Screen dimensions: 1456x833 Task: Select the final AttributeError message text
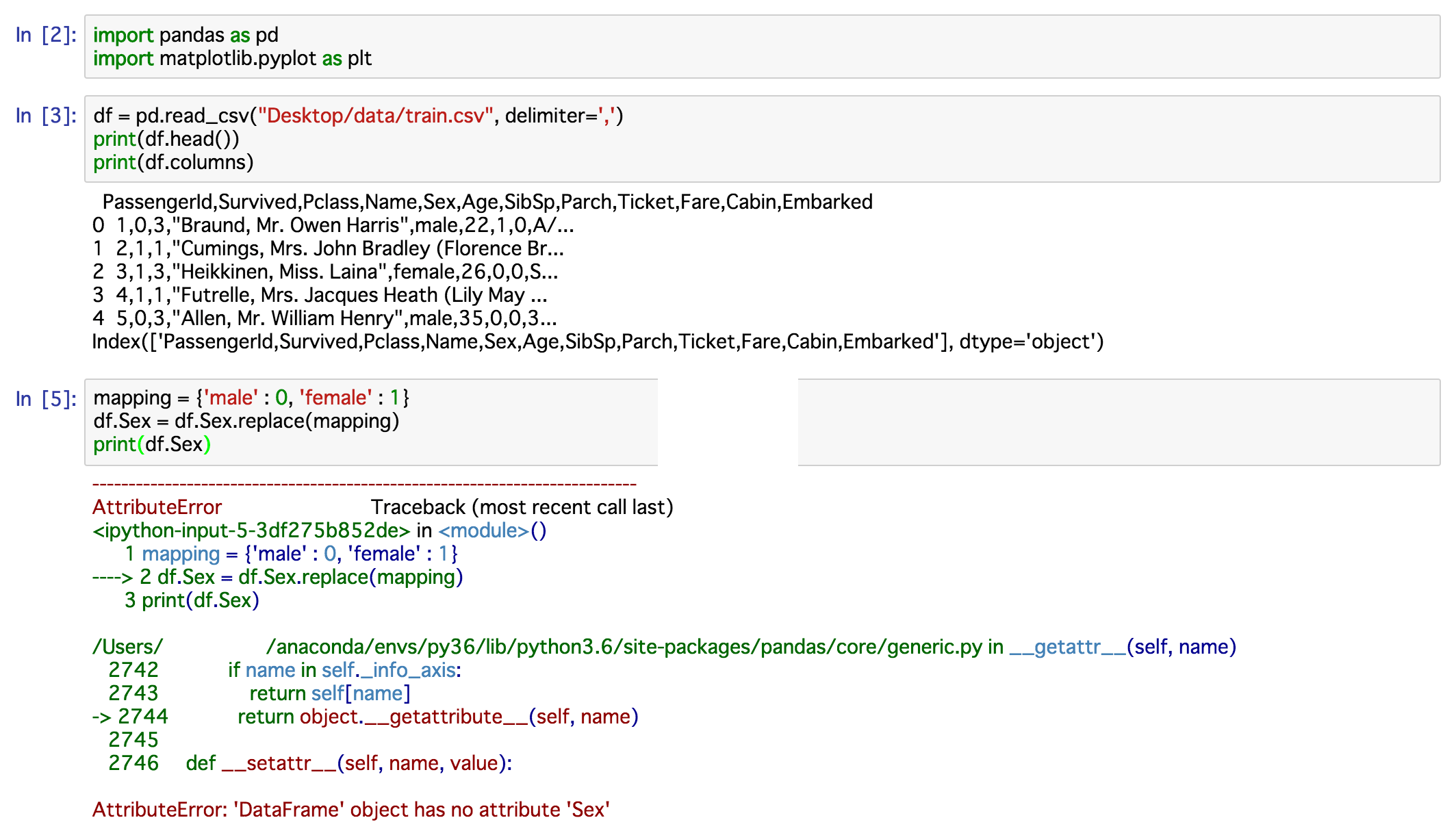(x=350, y=809)
